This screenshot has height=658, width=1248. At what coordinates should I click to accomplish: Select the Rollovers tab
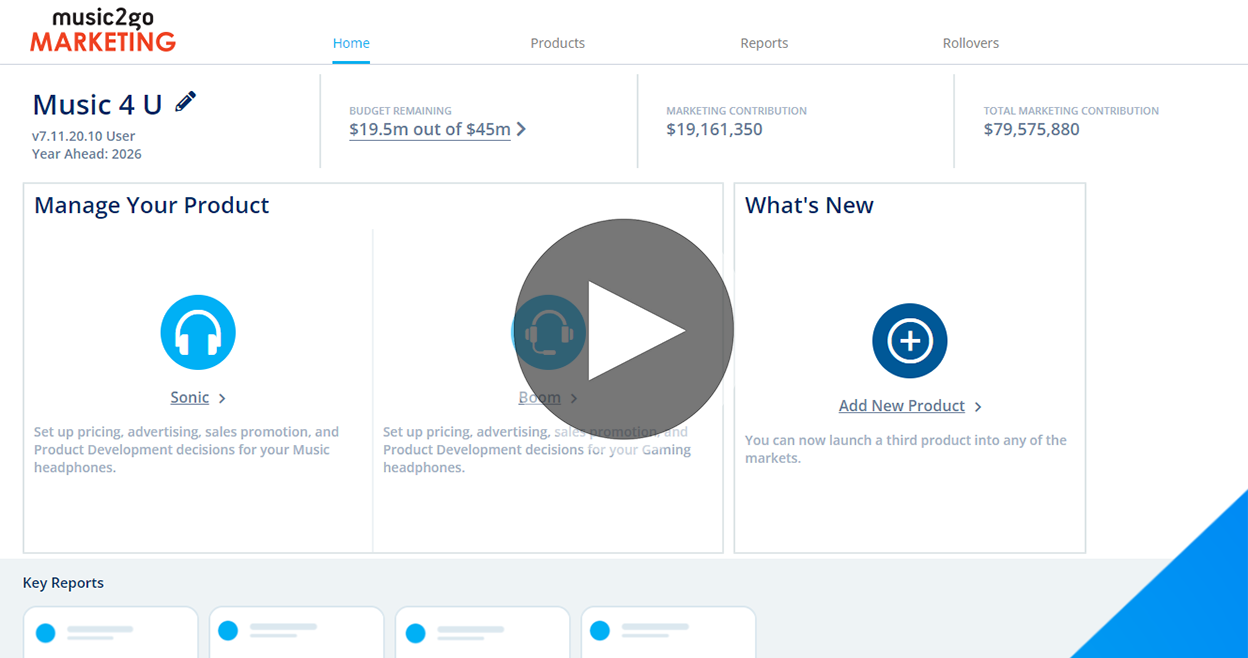point(970,43)
